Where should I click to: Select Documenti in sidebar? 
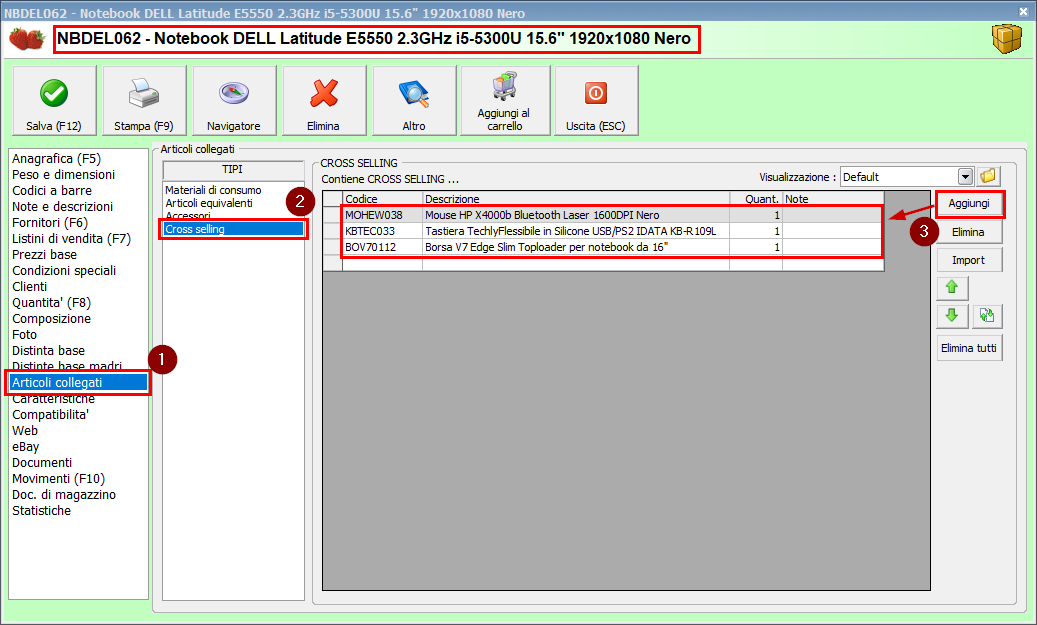42,463
